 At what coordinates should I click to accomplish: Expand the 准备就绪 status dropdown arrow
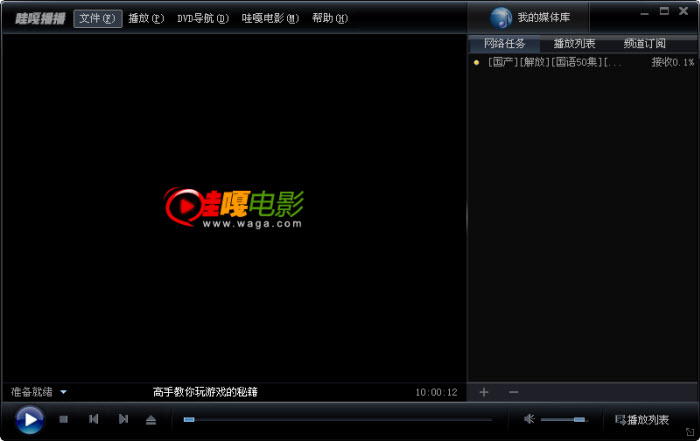63,392
